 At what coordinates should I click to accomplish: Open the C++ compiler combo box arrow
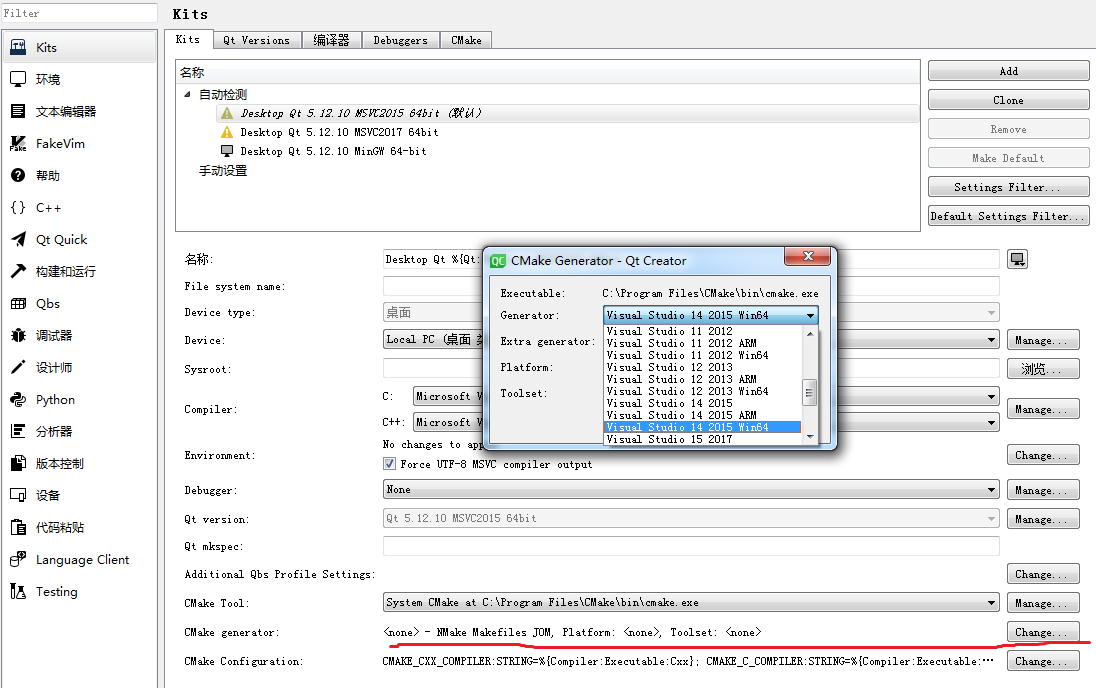[x=991, y=422]
